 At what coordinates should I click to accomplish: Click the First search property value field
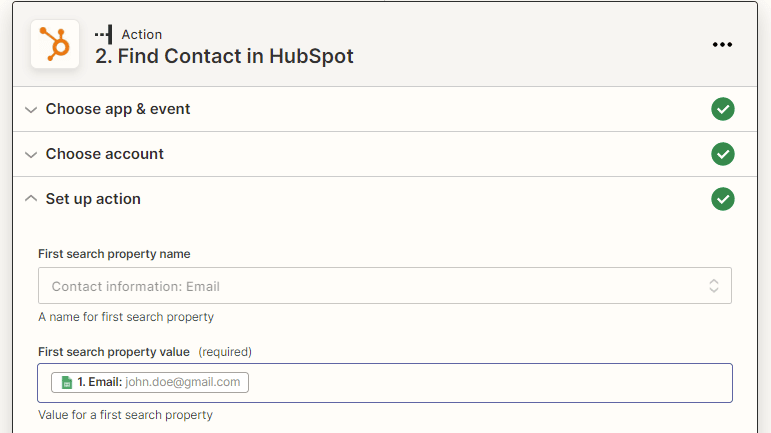[385, 383]
